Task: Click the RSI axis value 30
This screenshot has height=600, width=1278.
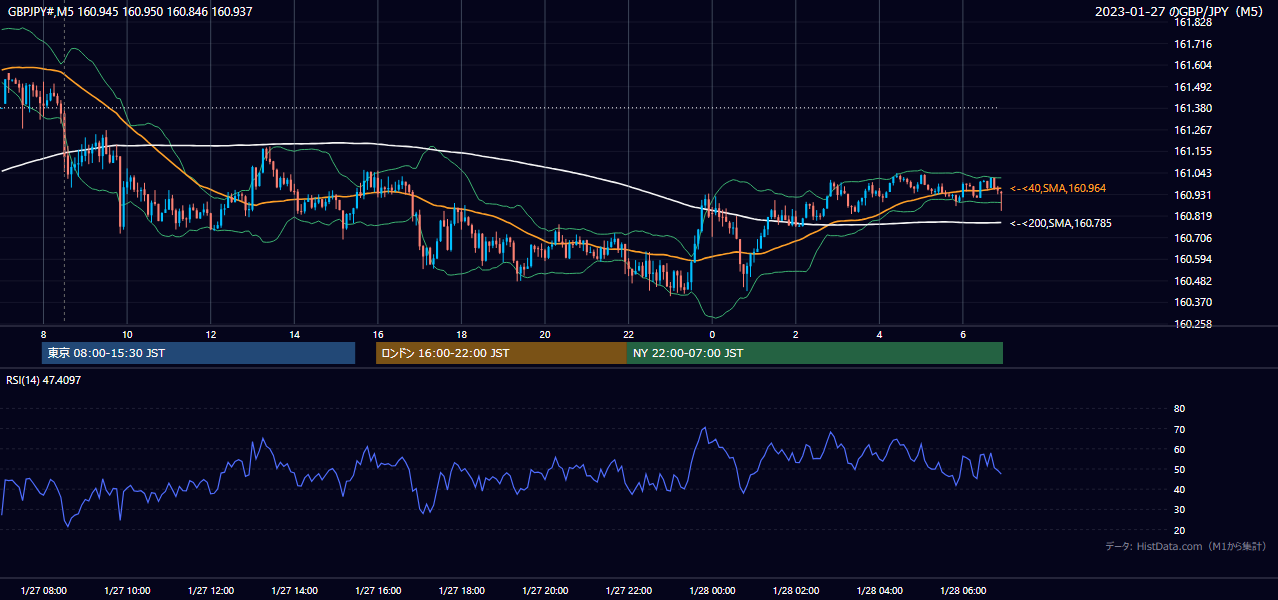Action: [1179, 510]
